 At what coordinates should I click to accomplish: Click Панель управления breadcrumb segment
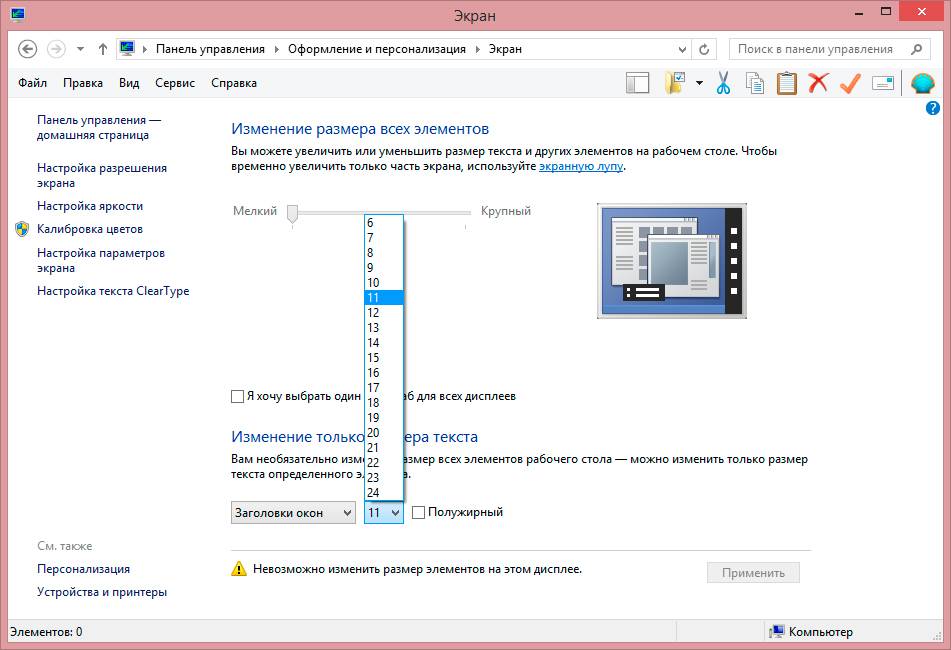pos(210,49)
